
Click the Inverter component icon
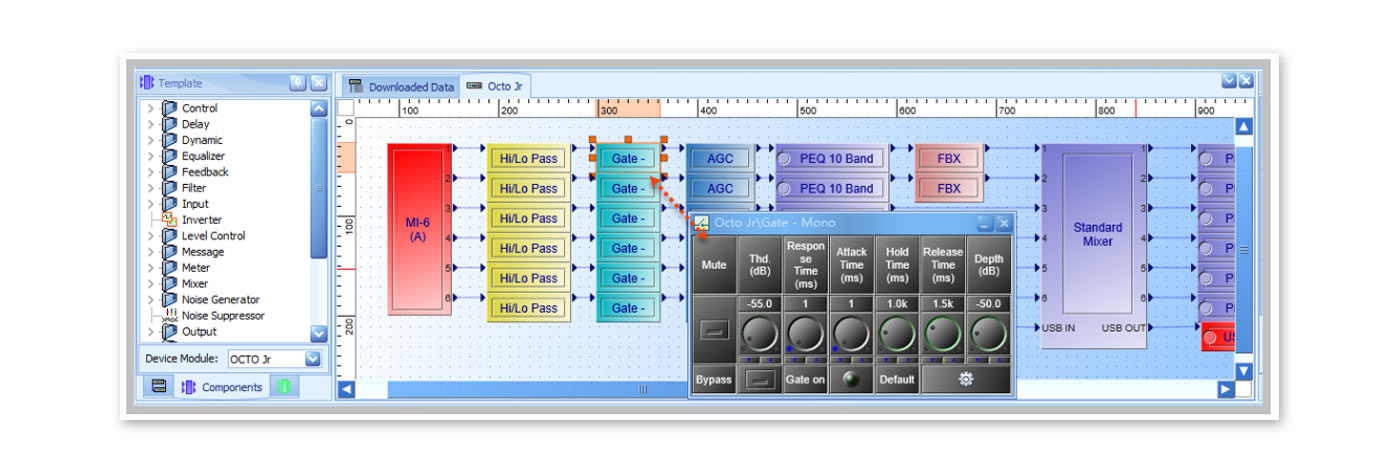tap(169, 220)
